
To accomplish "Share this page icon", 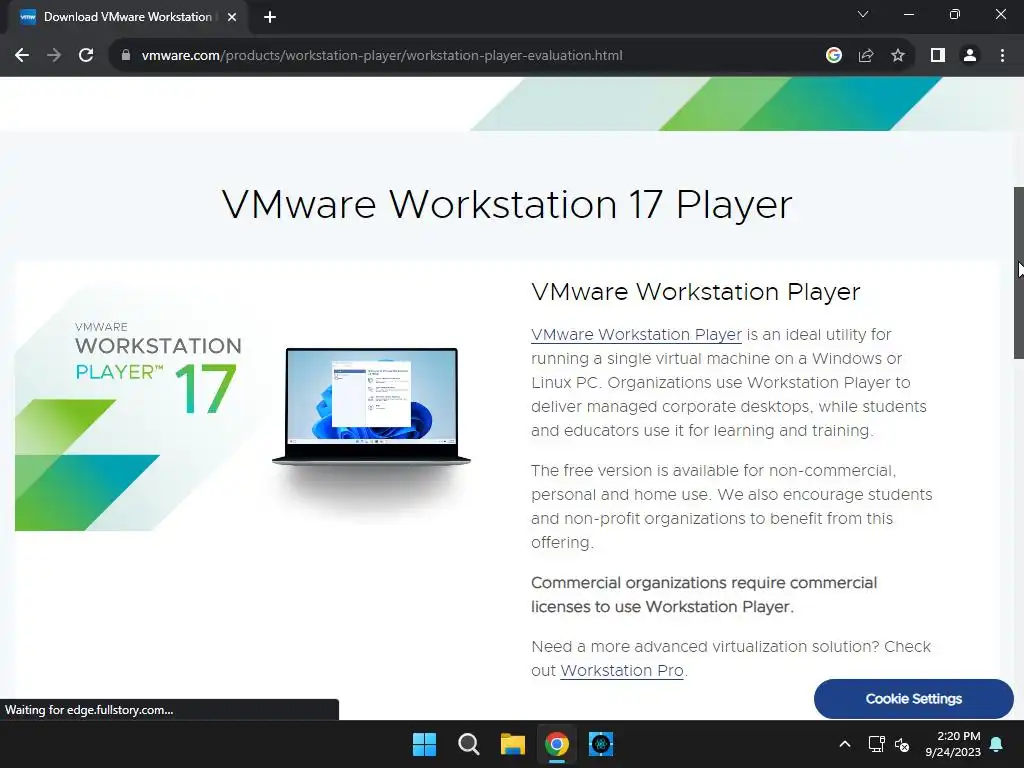I will click(866, 56).
